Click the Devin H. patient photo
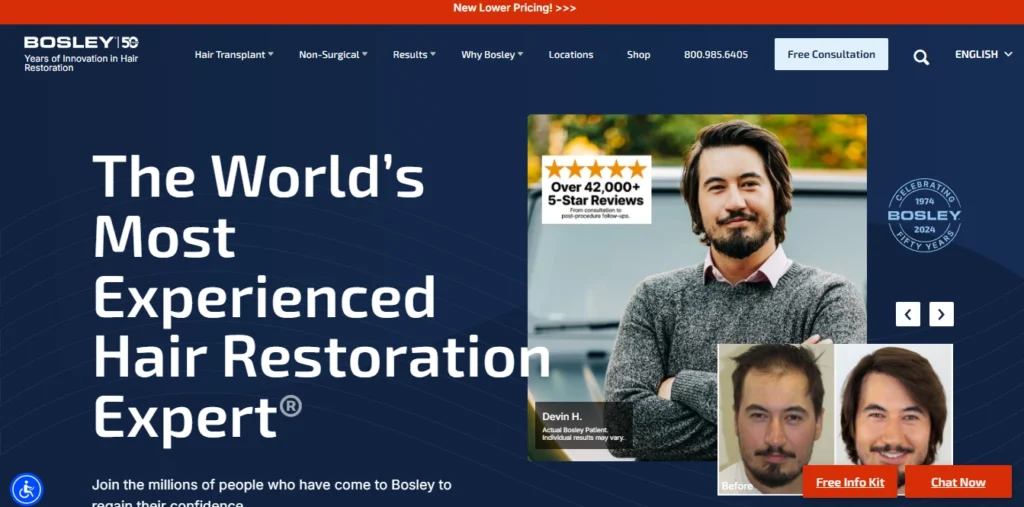 tap(697, 287)
